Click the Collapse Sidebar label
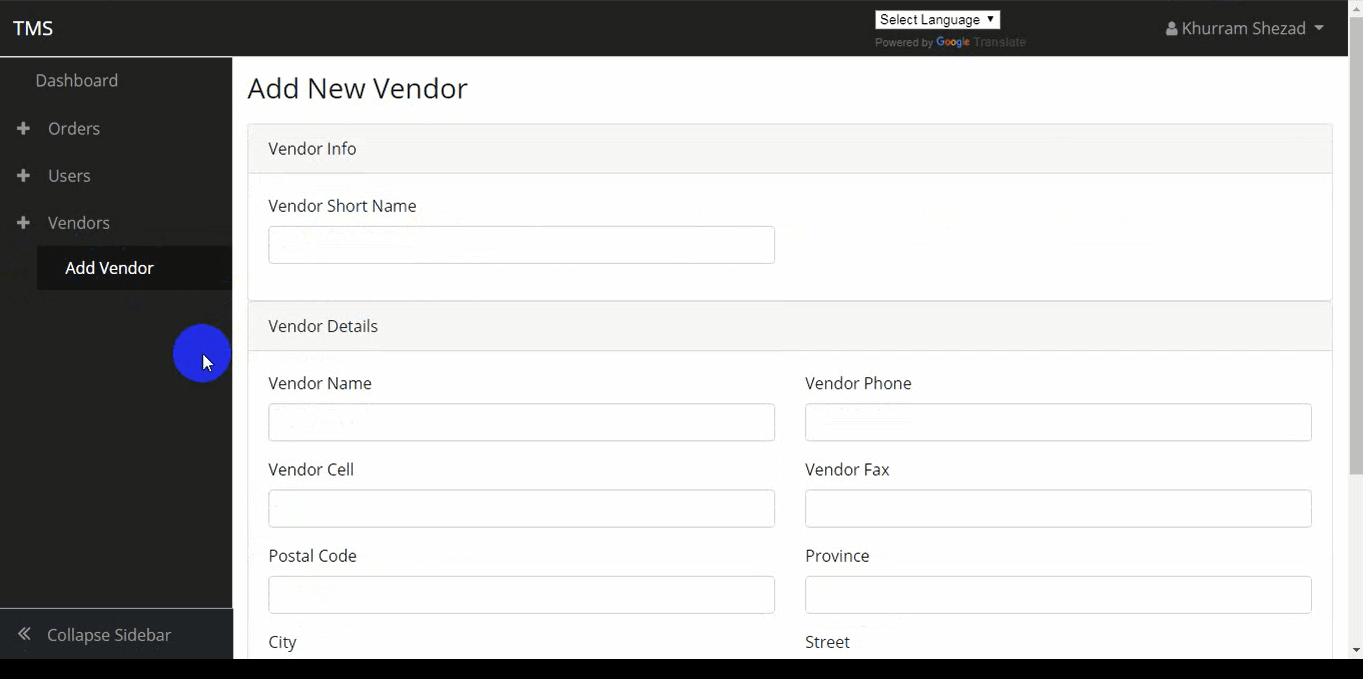The image size is (1363, 679). point(109,635)
